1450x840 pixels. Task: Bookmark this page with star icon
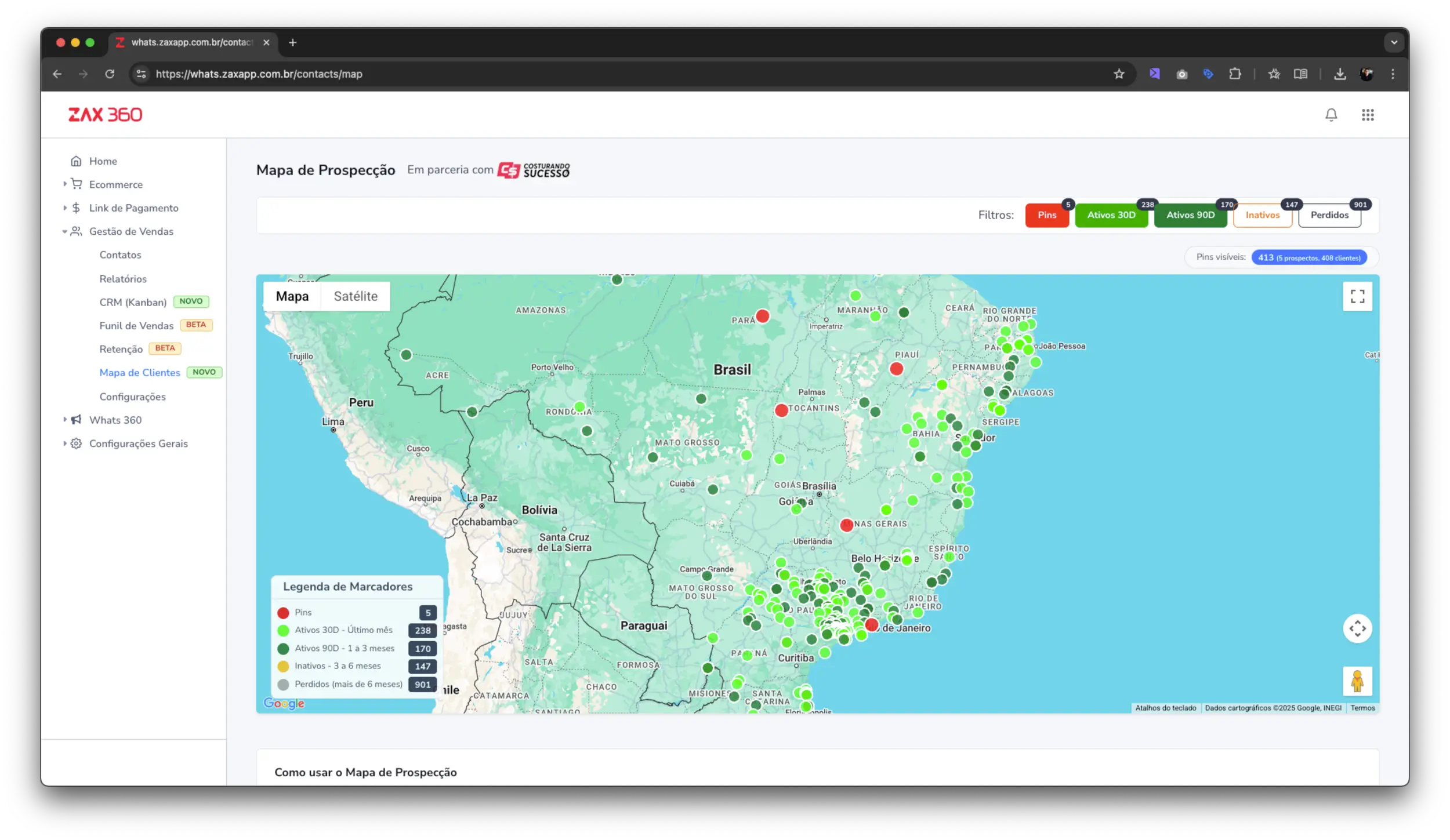1119,74
